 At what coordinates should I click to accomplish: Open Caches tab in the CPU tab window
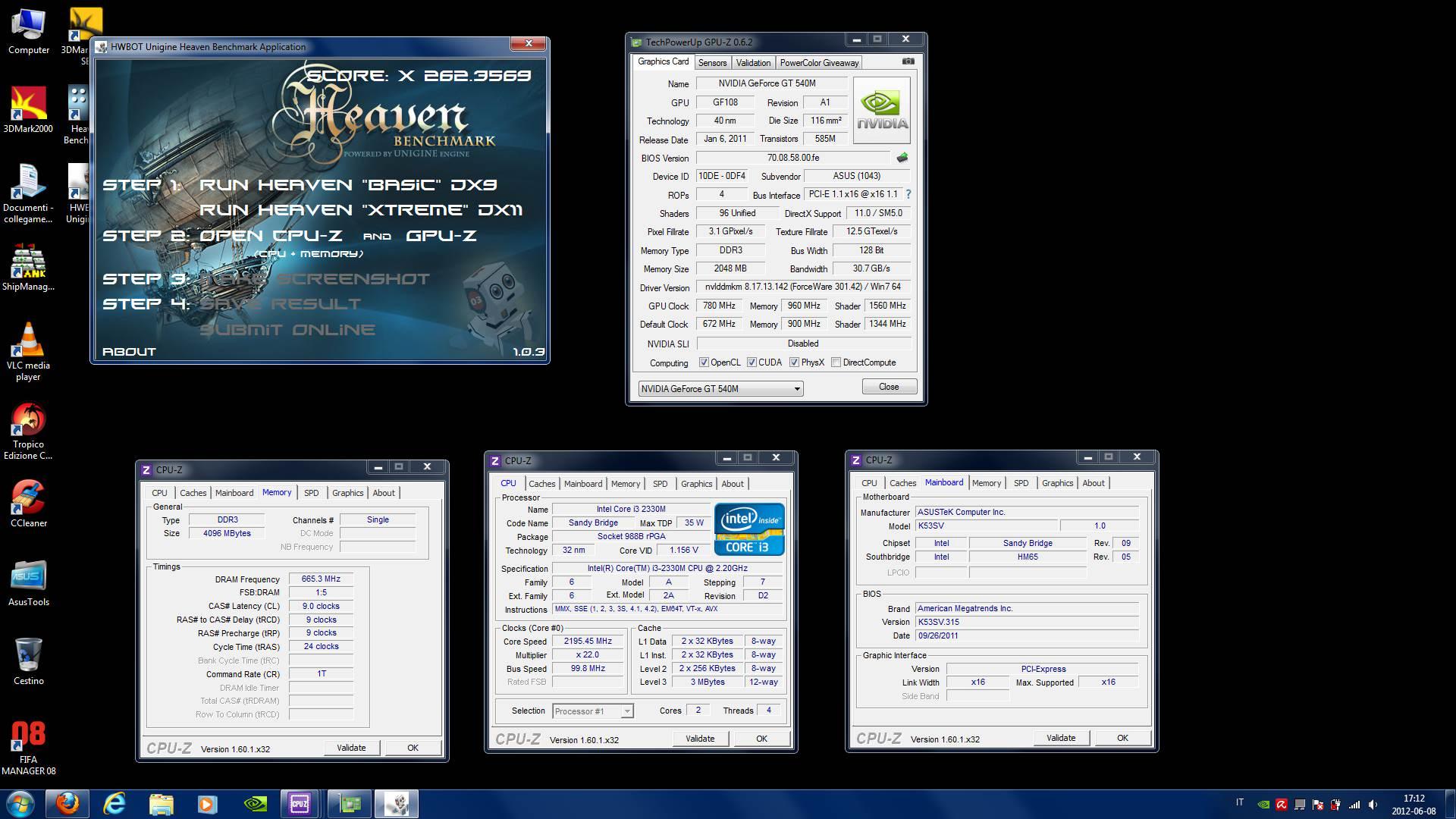point(542,484)
